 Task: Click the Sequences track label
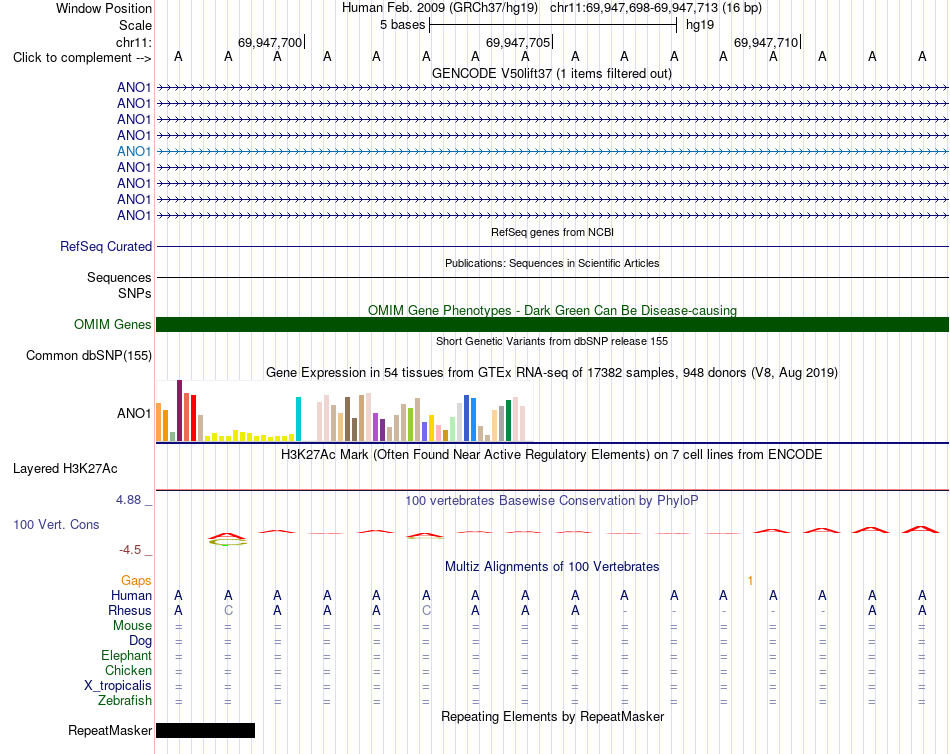(x=119, y=277)
